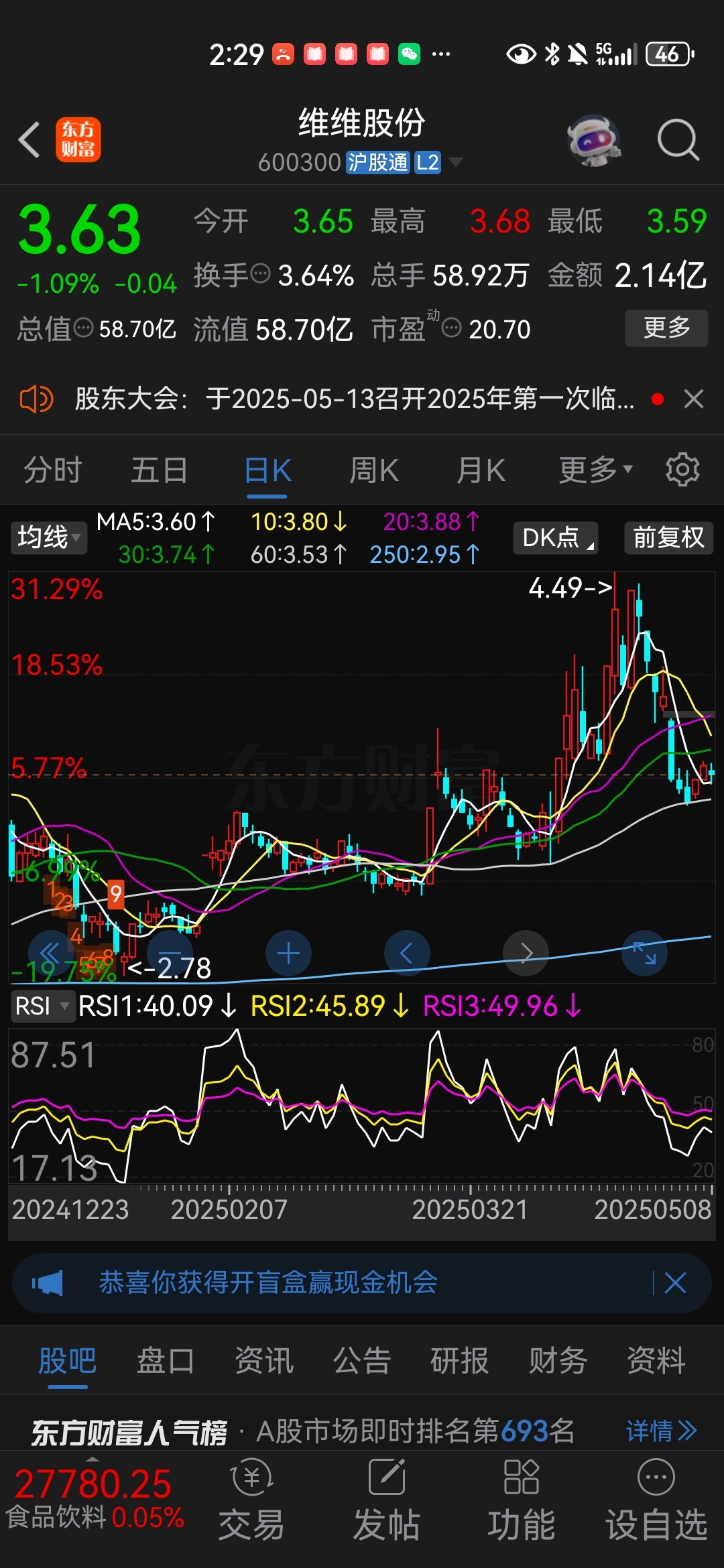Tap the WeChat notification icon in status bar

(x=409, y=54)
